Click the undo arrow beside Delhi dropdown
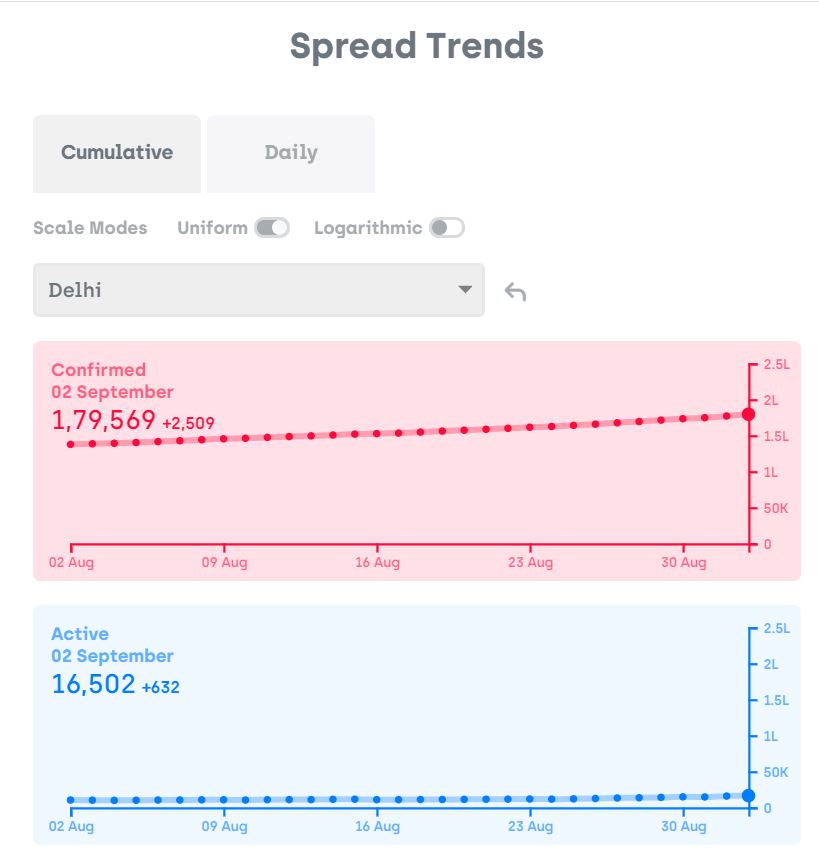 (515, 292)
